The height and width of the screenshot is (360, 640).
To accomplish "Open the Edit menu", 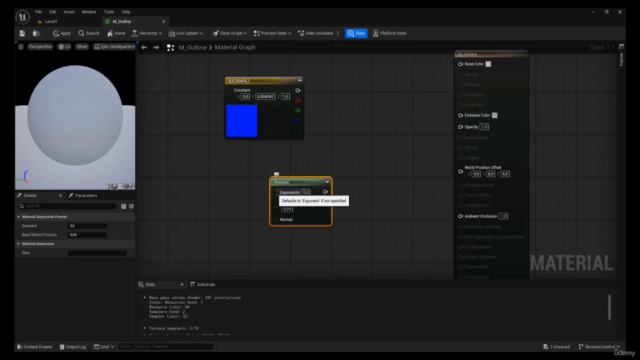I will [x=53, y=12].
